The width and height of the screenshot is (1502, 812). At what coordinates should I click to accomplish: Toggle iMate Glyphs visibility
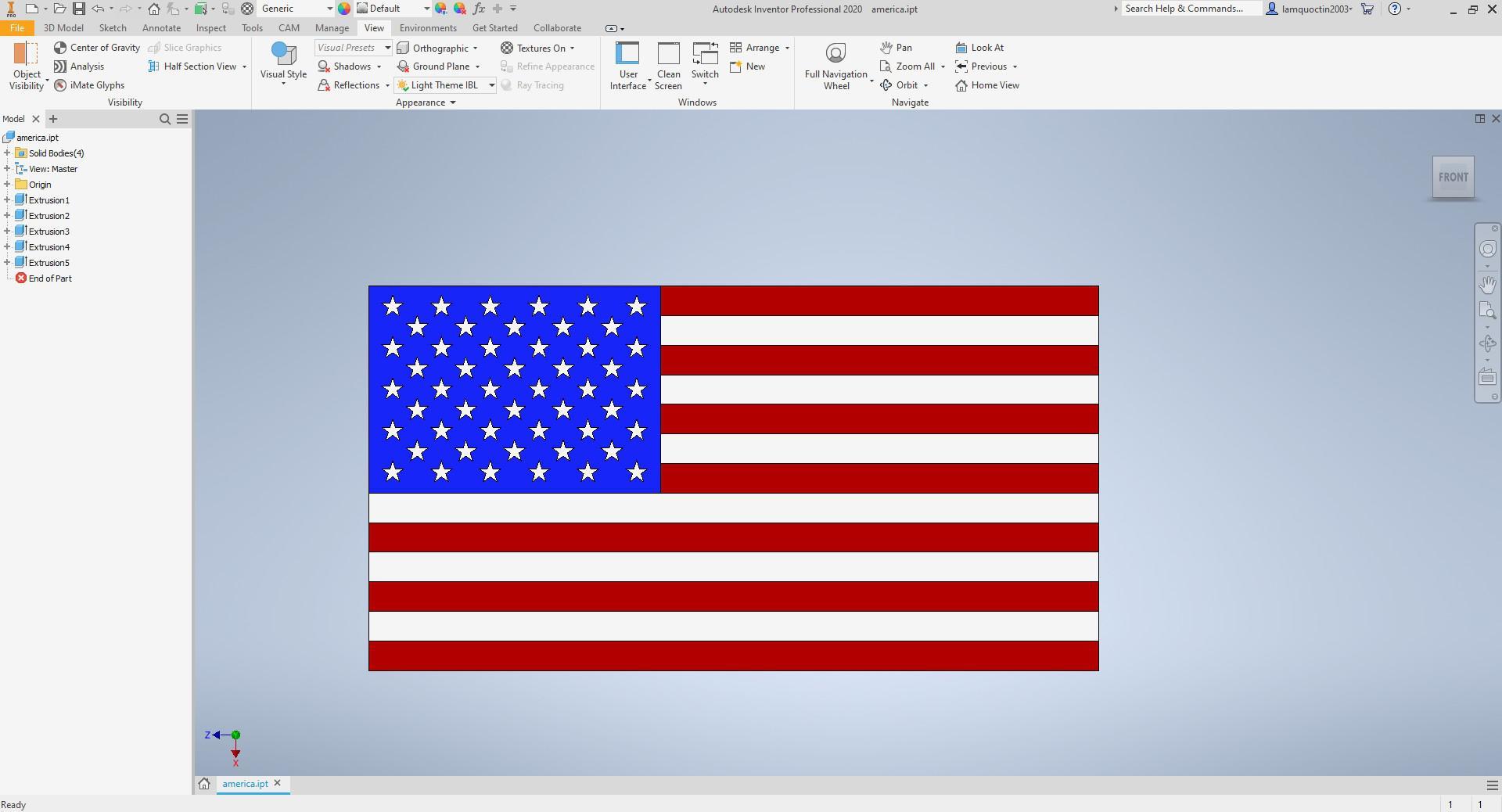click(x=89, y=85)
